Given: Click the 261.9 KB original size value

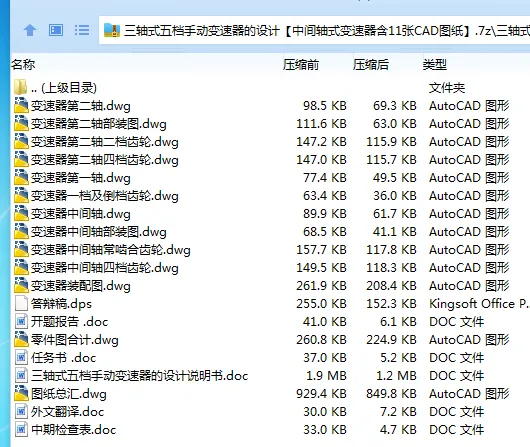Looking at the screenshot, I should pos(321,286).
